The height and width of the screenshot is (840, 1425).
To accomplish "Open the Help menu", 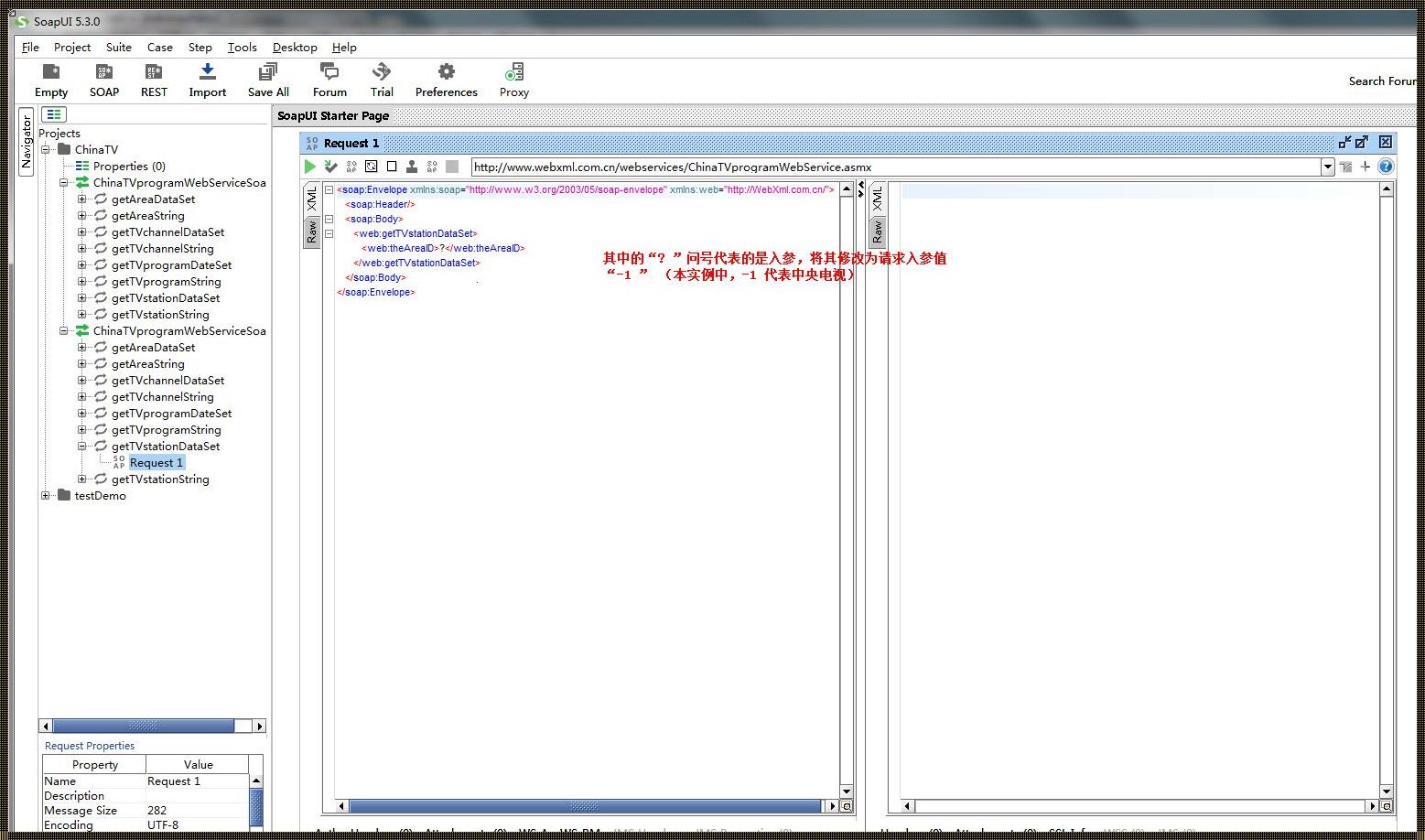I will (x=344, y=47).
